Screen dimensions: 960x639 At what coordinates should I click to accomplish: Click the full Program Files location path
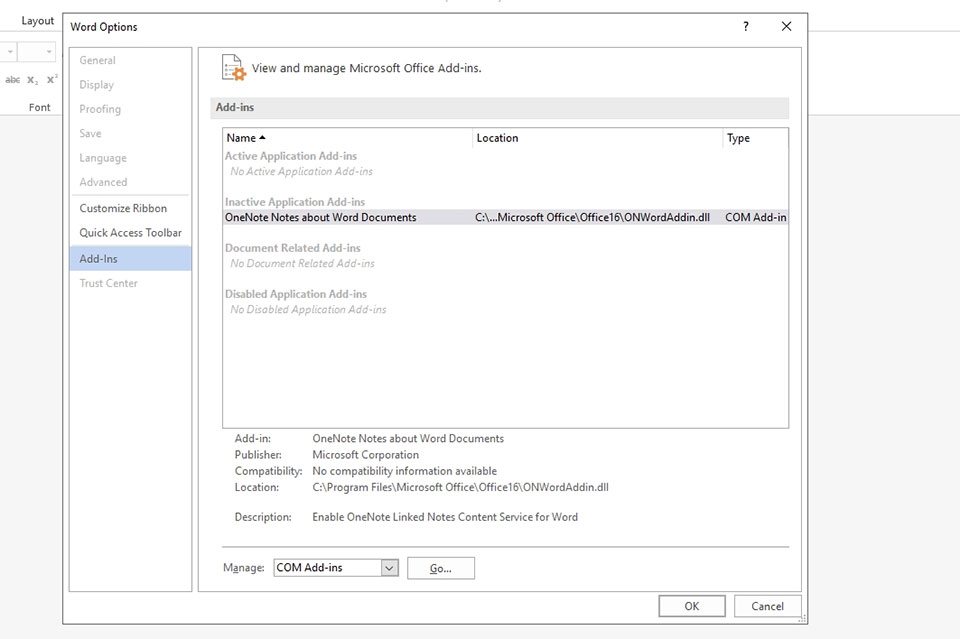coord(460,488)
